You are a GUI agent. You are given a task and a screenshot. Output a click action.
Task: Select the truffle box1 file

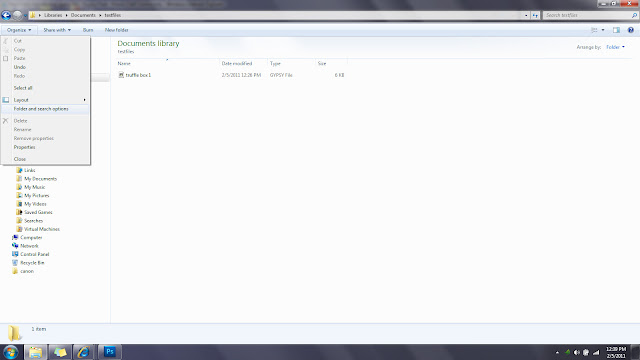pos(138,75)
